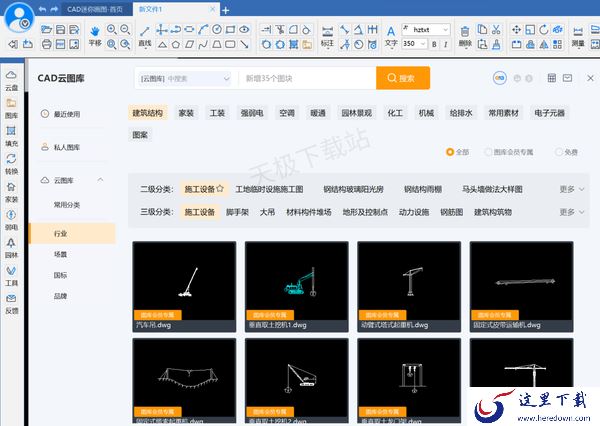Screen dimensions: 600x426
Task: Open cloud disk (云盘) in the sidebar
Action: click(11, 81)
